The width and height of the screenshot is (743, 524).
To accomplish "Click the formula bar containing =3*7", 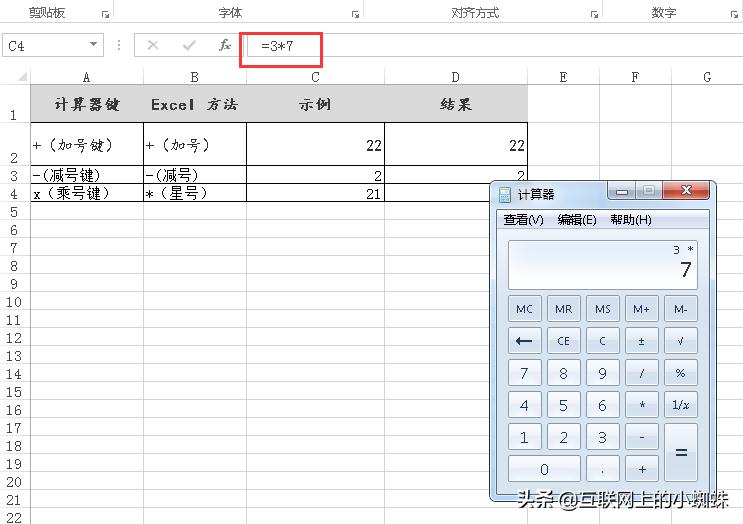I will [493, 45].
